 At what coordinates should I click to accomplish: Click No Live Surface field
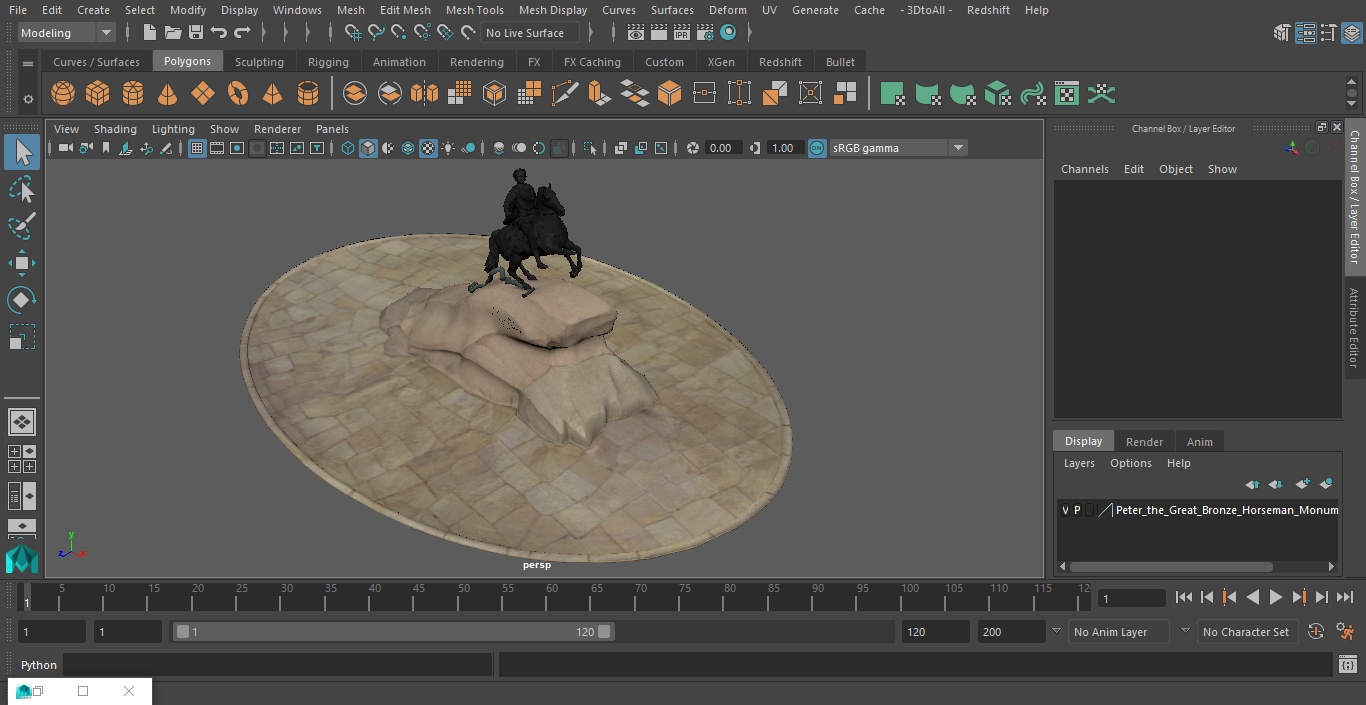(x=530, y=33)
